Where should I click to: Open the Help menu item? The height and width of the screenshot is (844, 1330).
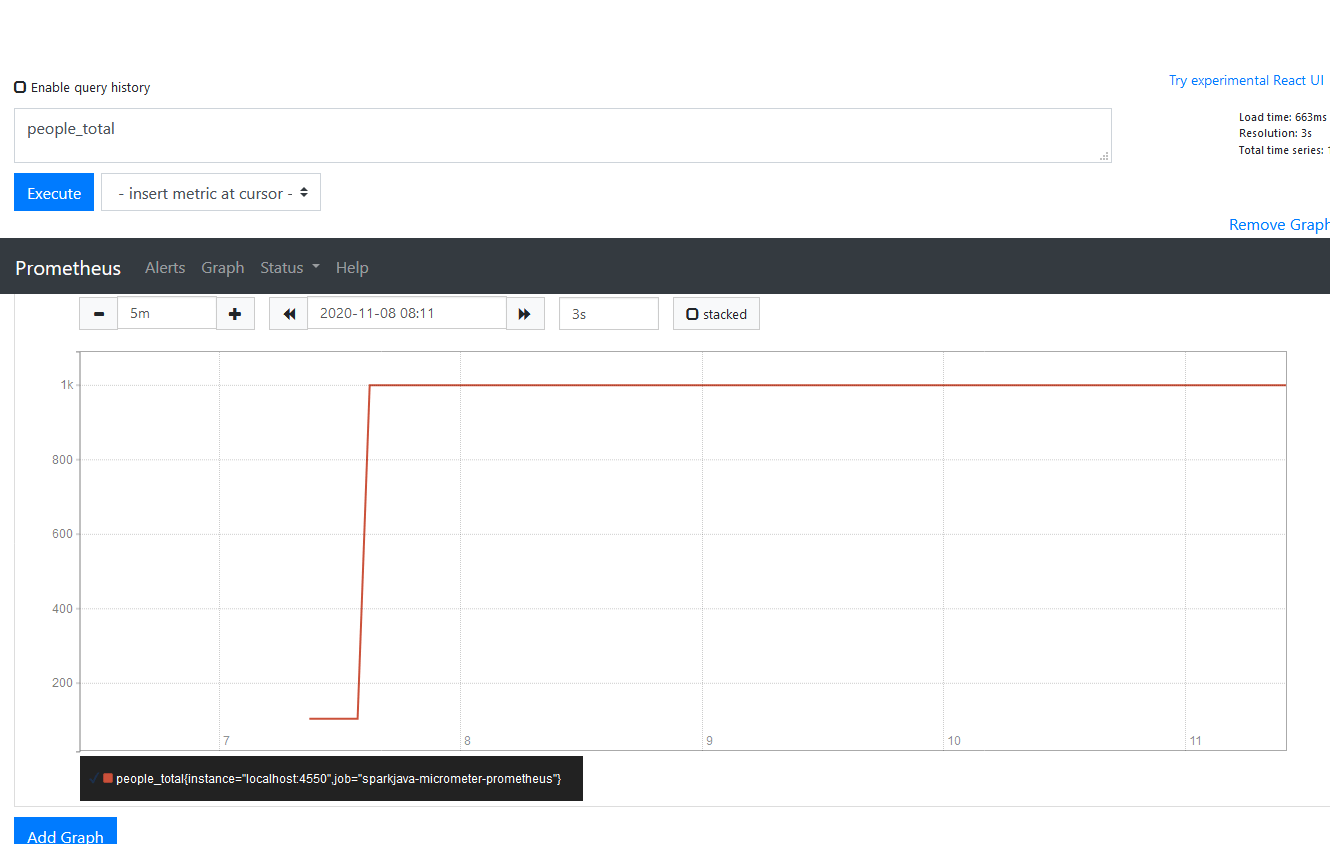(352, 267)
